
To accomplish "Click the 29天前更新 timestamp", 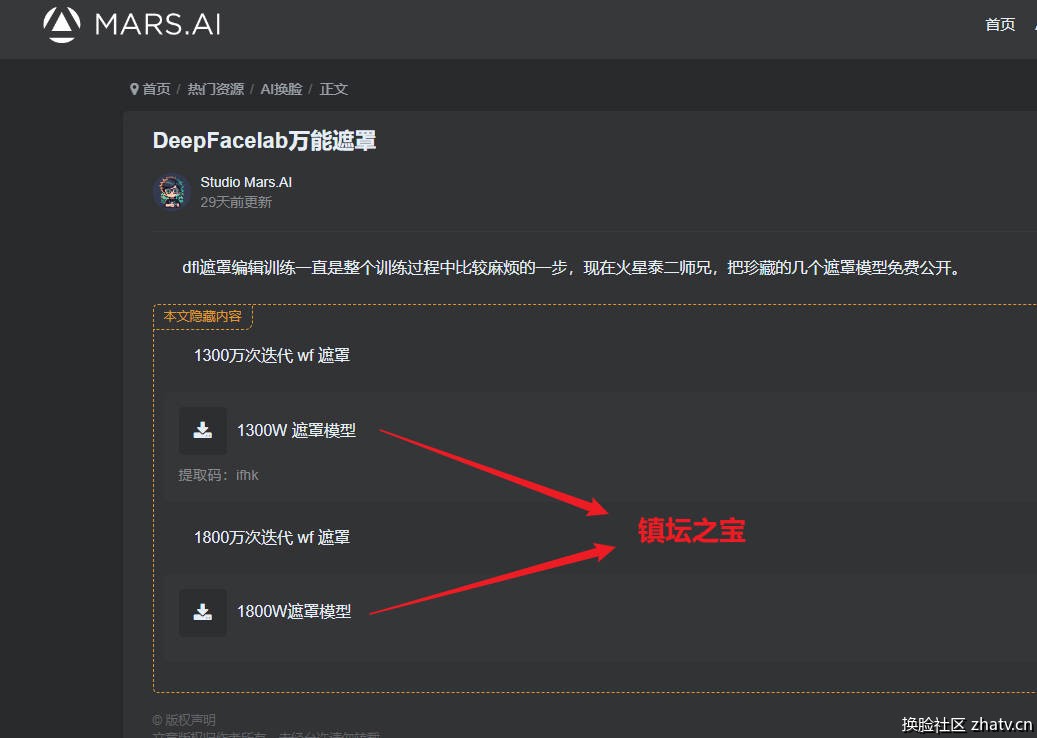I will point(236,202).
